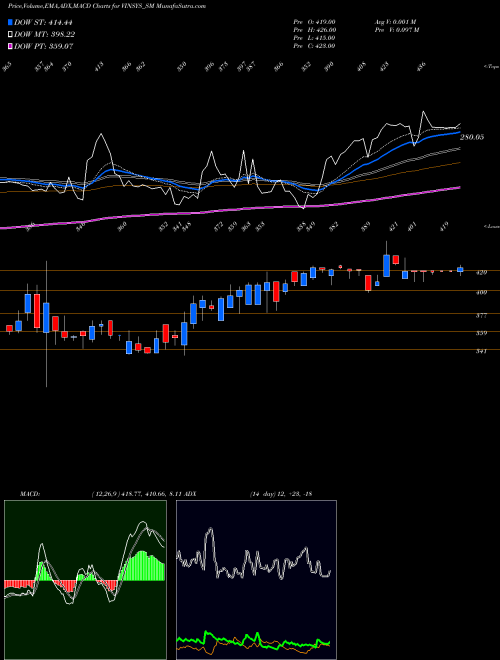Click the 341 price level label
500x660 pixels.
(x=481, y=351)
